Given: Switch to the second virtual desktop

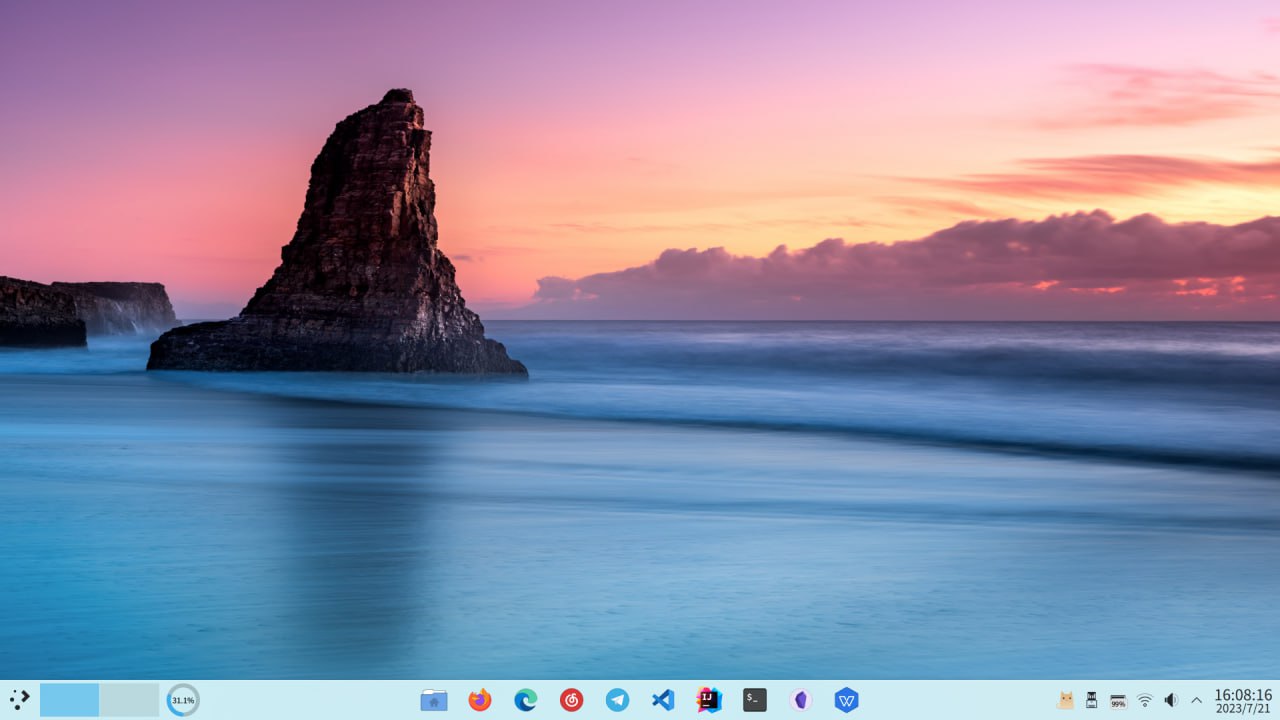Looking at the screenshot, I should click(129, 700).
